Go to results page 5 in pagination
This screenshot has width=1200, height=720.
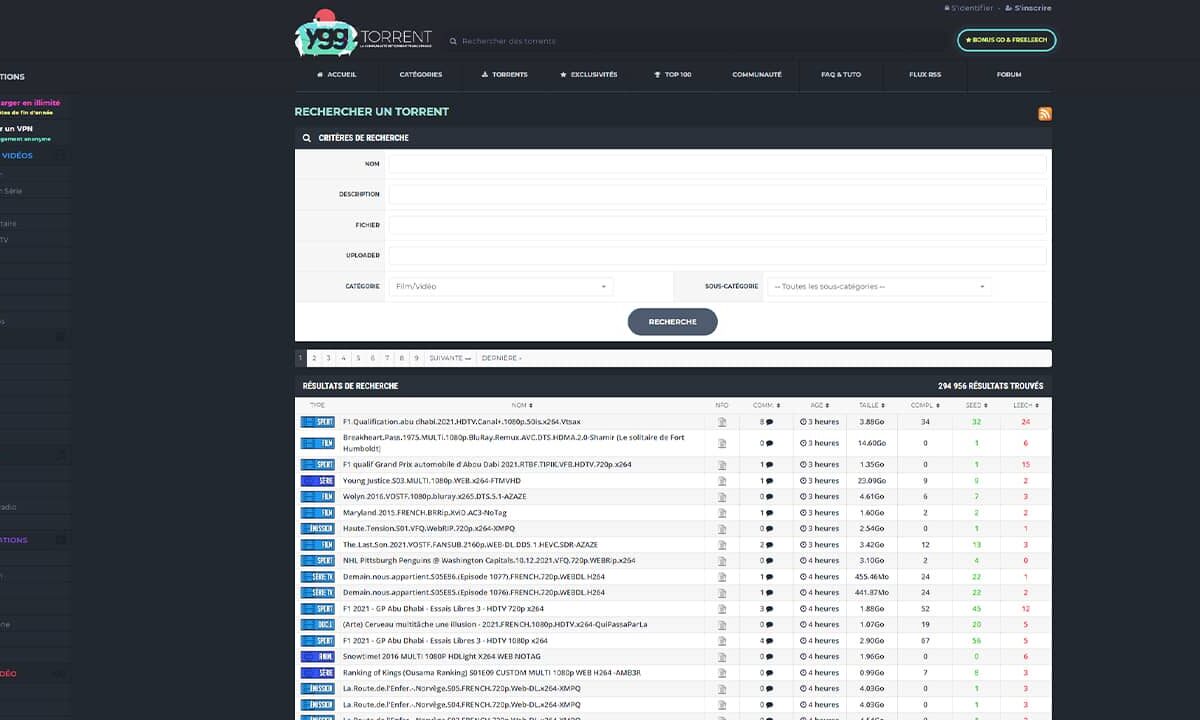(357, 357)
